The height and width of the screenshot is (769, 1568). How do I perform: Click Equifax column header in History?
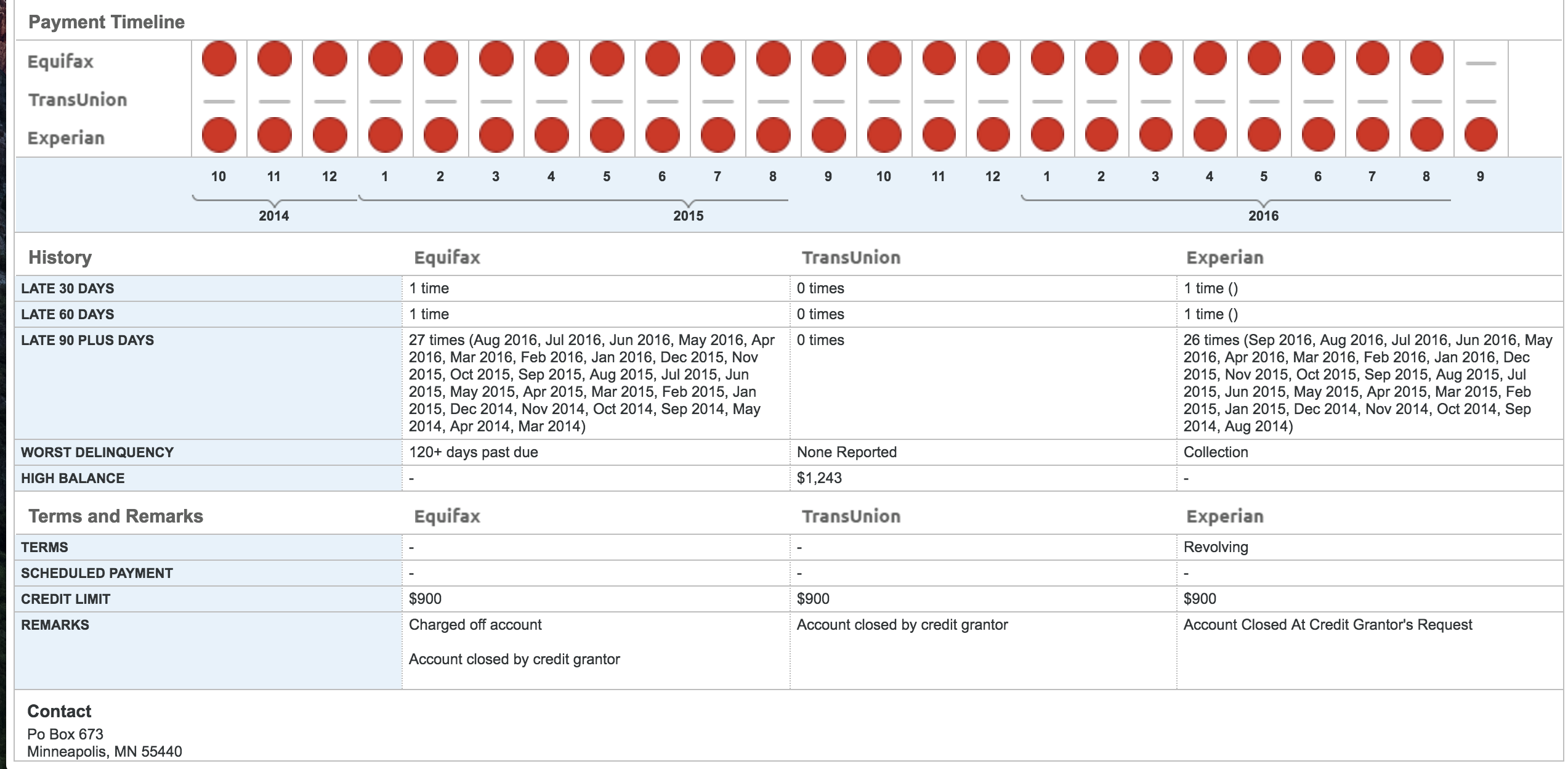coord(447,258)
